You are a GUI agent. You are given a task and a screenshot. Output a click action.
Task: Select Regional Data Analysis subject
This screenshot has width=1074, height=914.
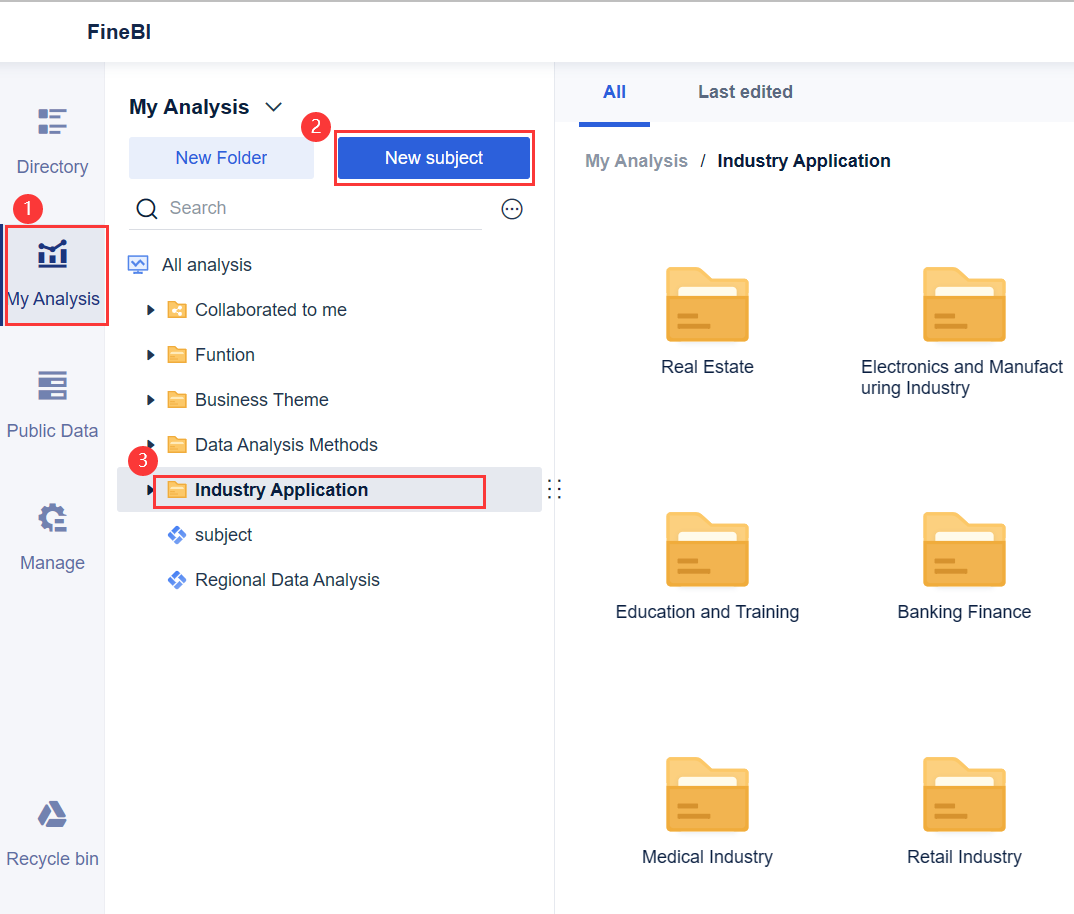pyautogui.click(x=287, y=580)
